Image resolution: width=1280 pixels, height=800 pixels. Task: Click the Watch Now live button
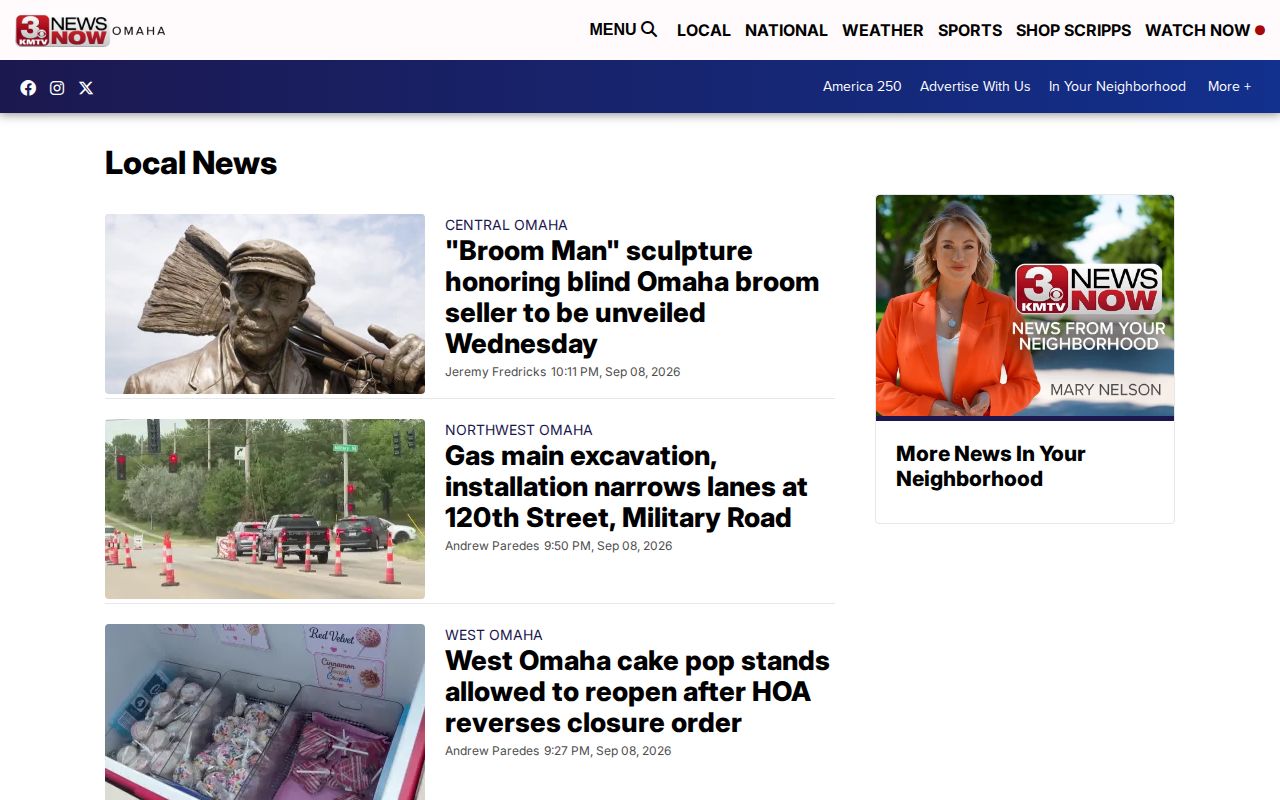click(x=1205, y=30)
